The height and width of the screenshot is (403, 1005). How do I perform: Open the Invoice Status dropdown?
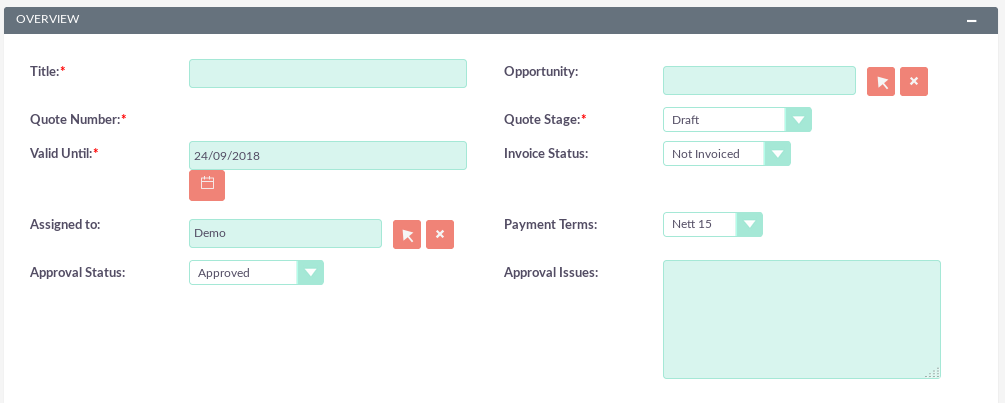(727, 154)
